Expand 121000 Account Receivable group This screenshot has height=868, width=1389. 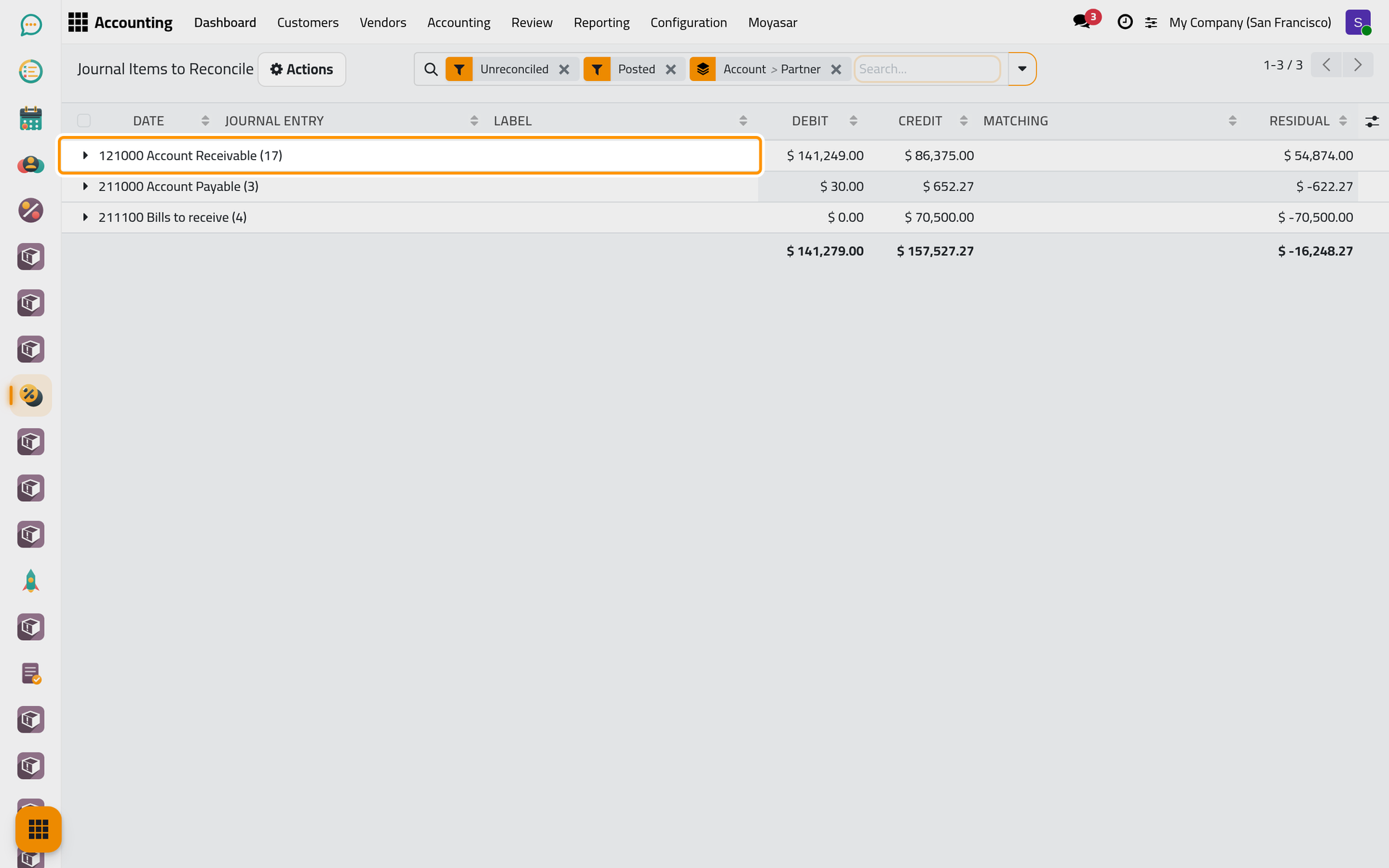pyautogui.click(x=409, y=156)
